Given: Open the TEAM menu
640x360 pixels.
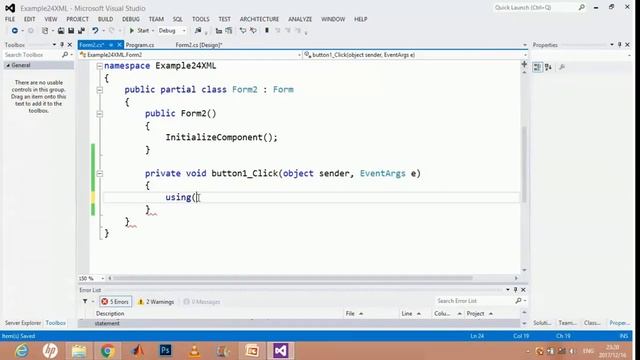Looking at the screenshot, I should 156,19.
